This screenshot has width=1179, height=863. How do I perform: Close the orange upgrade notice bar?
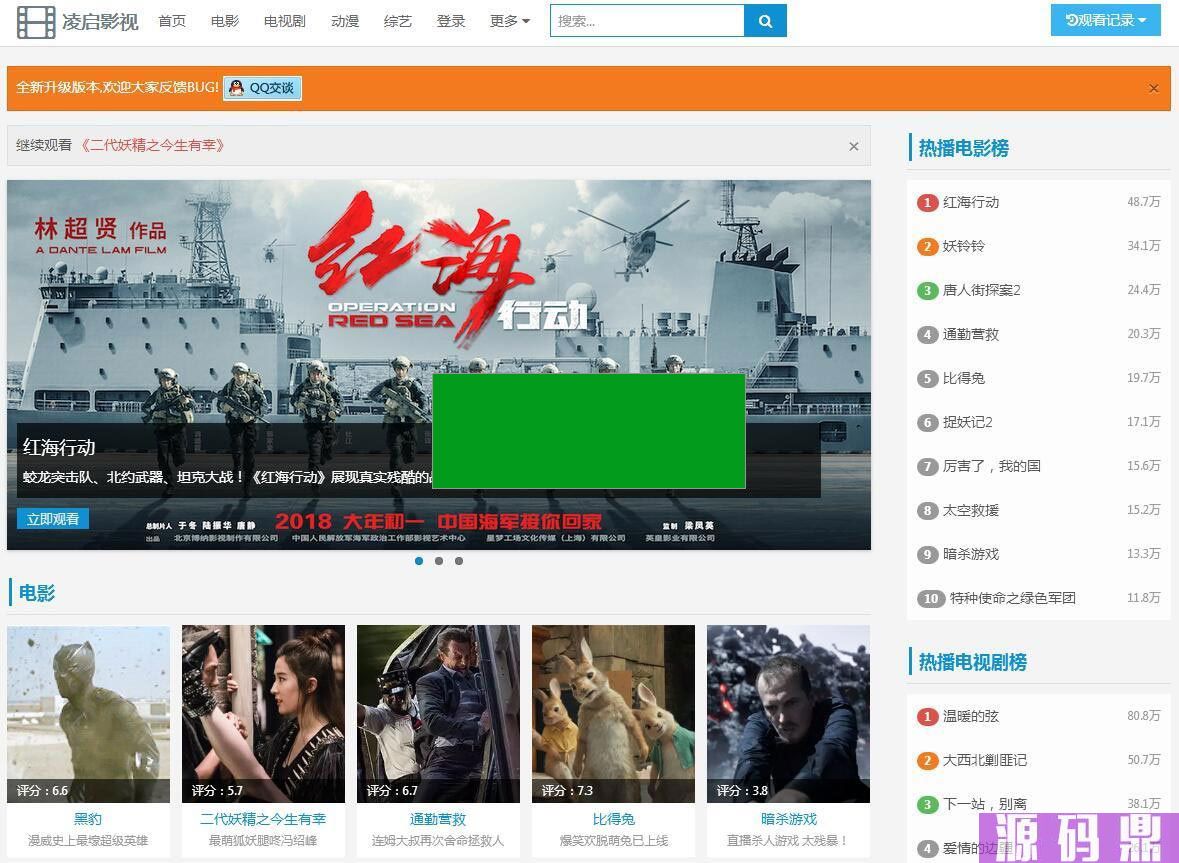[x=1153, y=89]
